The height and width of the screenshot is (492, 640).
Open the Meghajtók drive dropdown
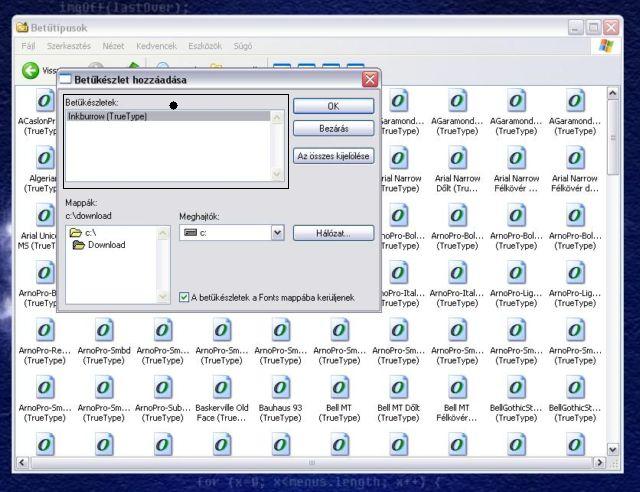[277, 232]
